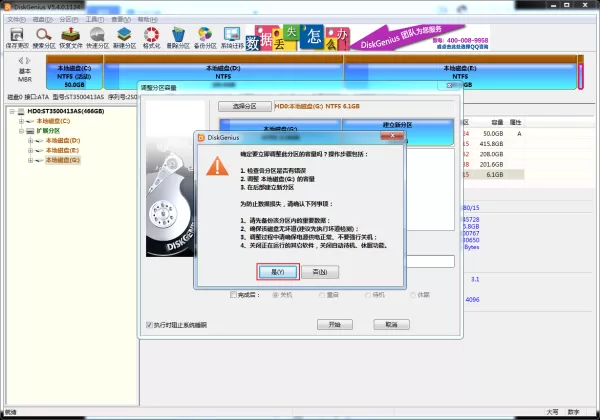Collapse the 扩展分区 tree node
Viewport: 600px width, 420px height.
[x=21, y=131]
